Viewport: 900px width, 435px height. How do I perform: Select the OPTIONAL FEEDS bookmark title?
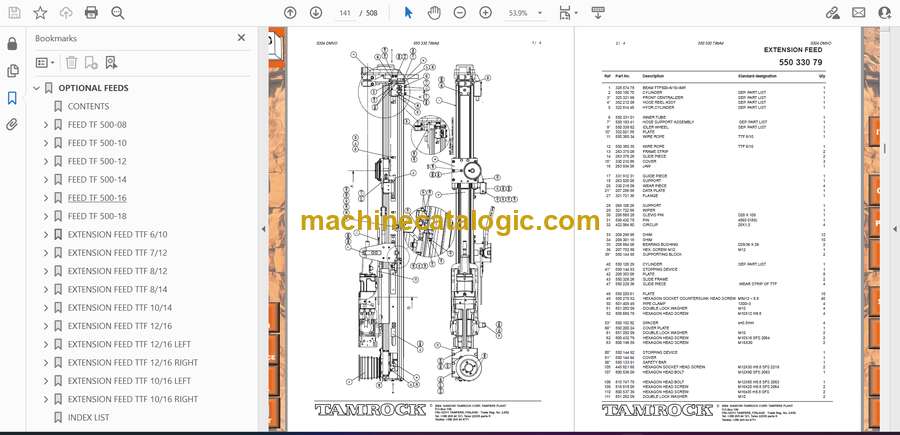point(94,88)
